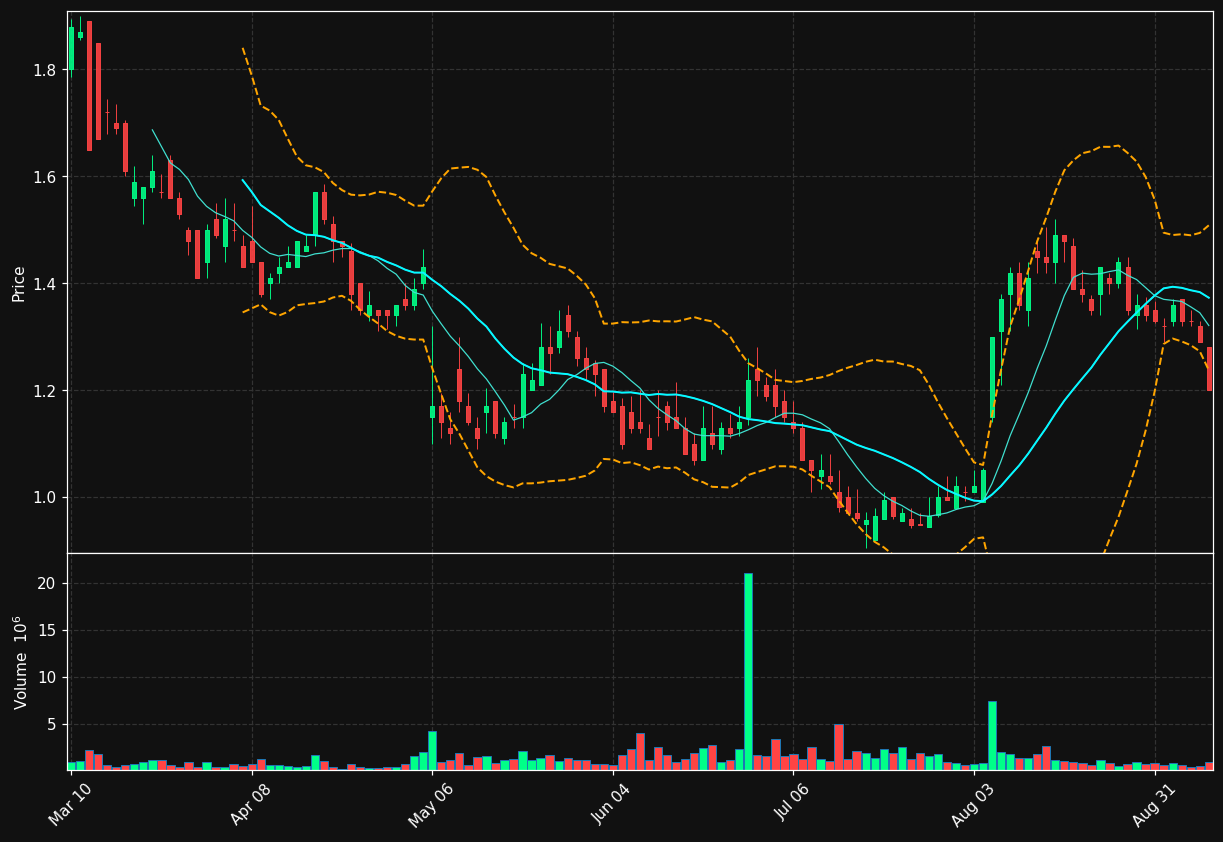Click the 1.6 price tick label
This screenshot has height=842, width=1223.
point(45,177)
